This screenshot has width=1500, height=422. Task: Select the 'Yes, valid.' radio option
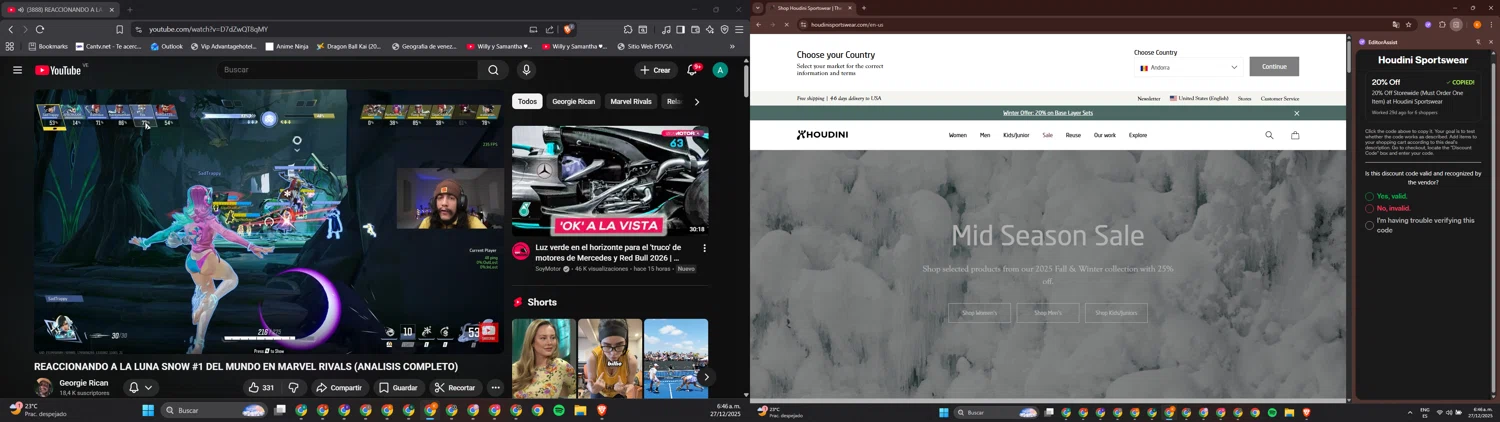(1370, 197)
